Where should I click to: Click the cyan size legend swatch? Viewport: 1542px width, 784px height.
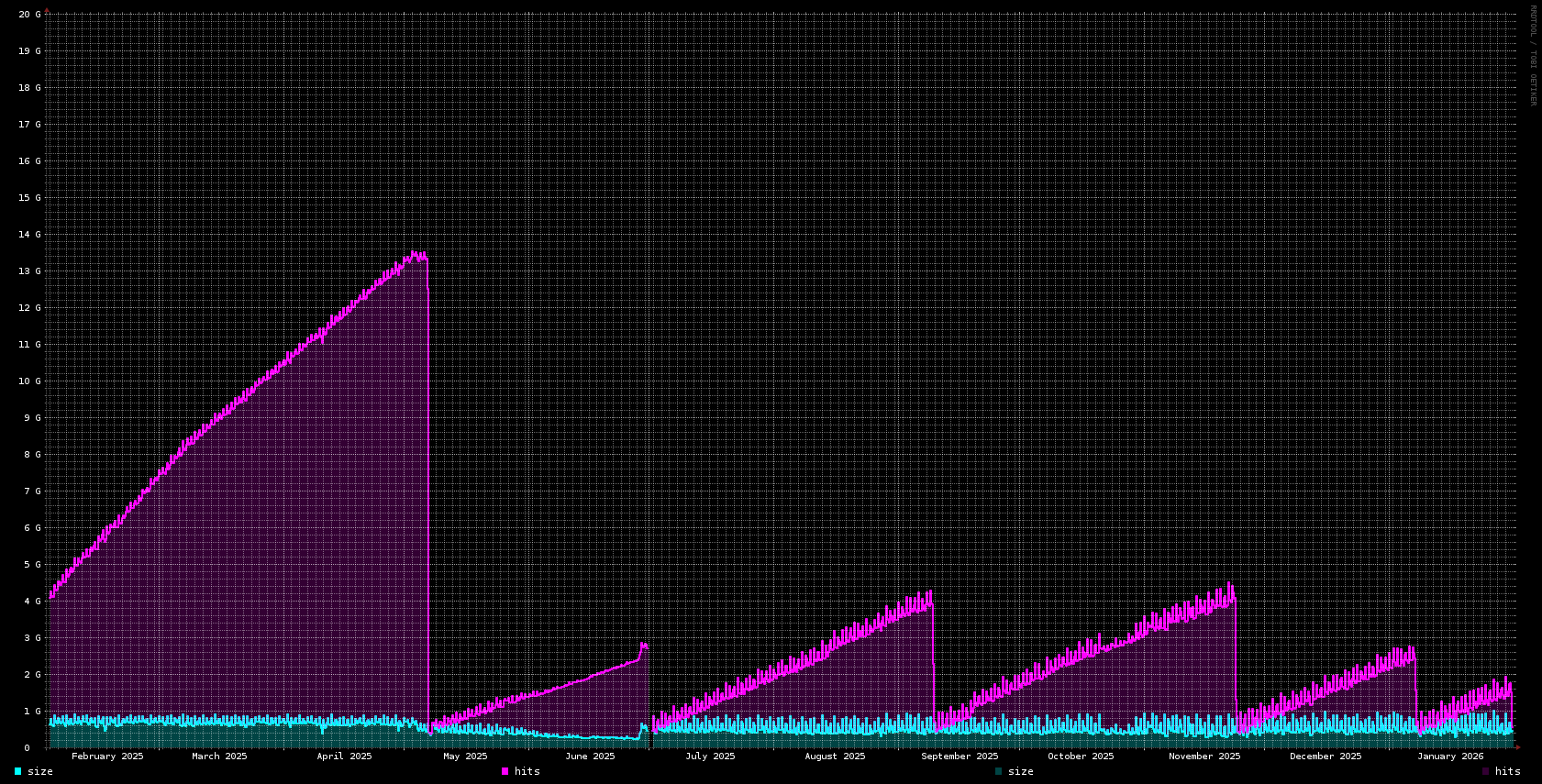[x=17, y=771]
